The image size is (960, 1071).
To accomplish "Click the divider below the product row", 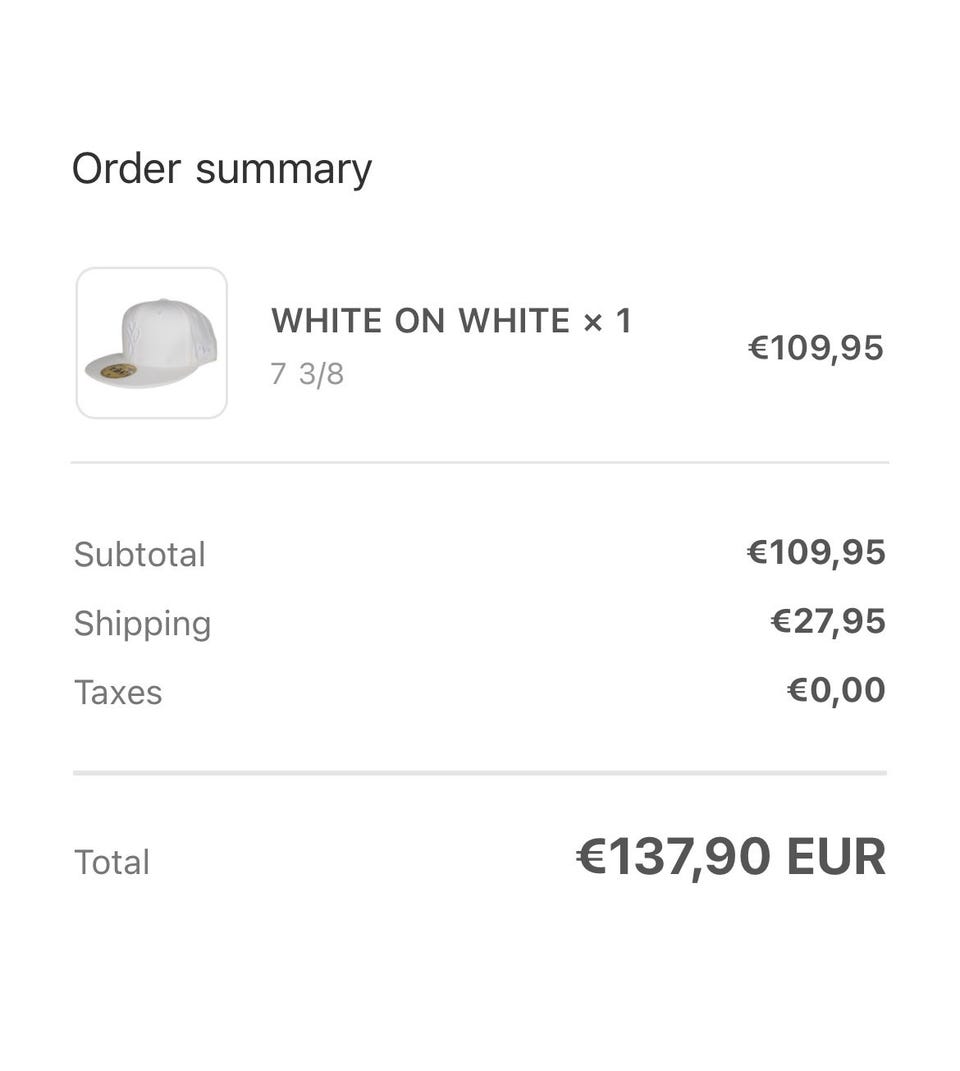I will click(480, 462).
